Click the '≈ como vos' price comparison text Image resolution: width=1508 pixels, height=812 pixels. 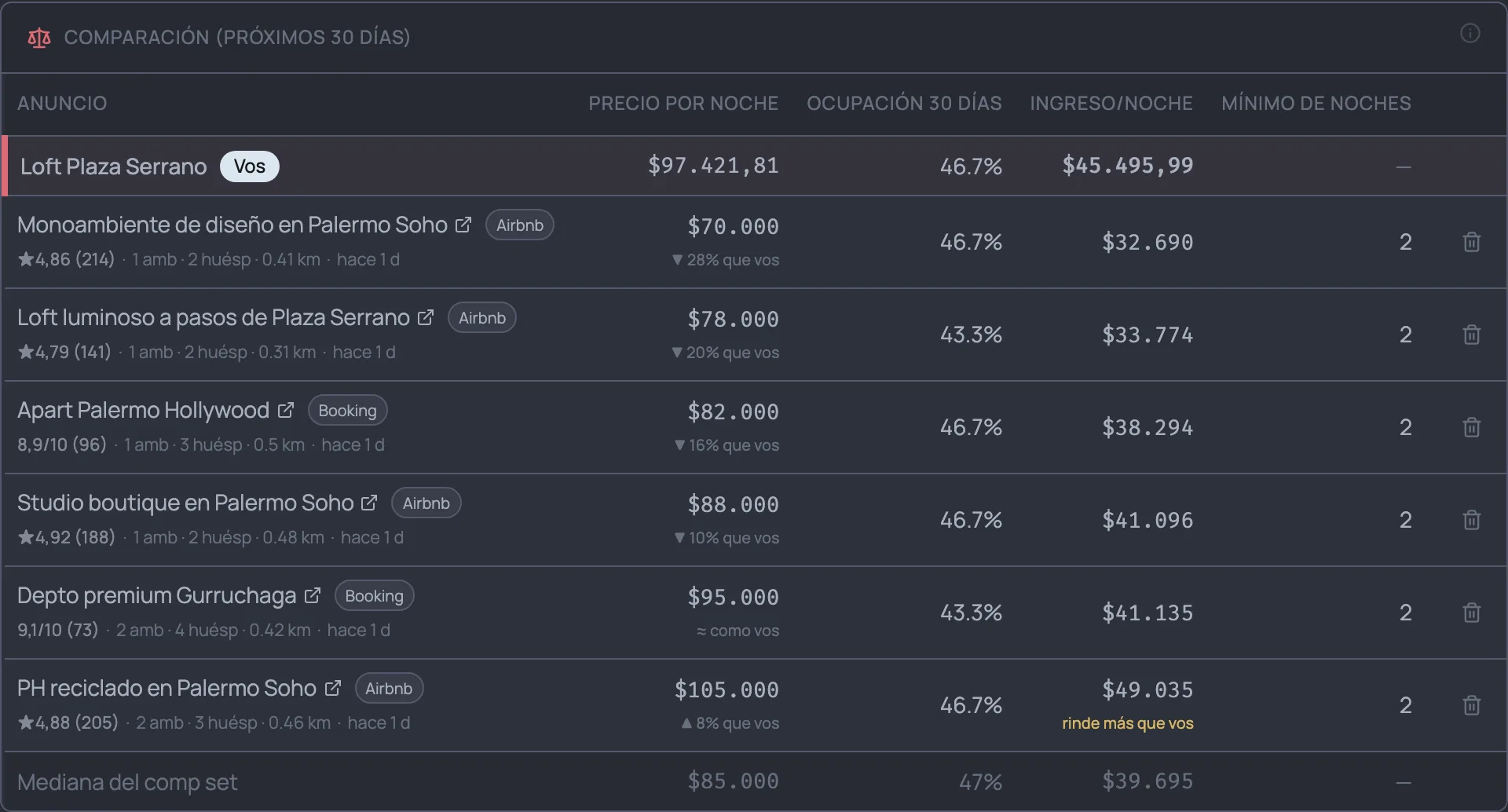738,631
